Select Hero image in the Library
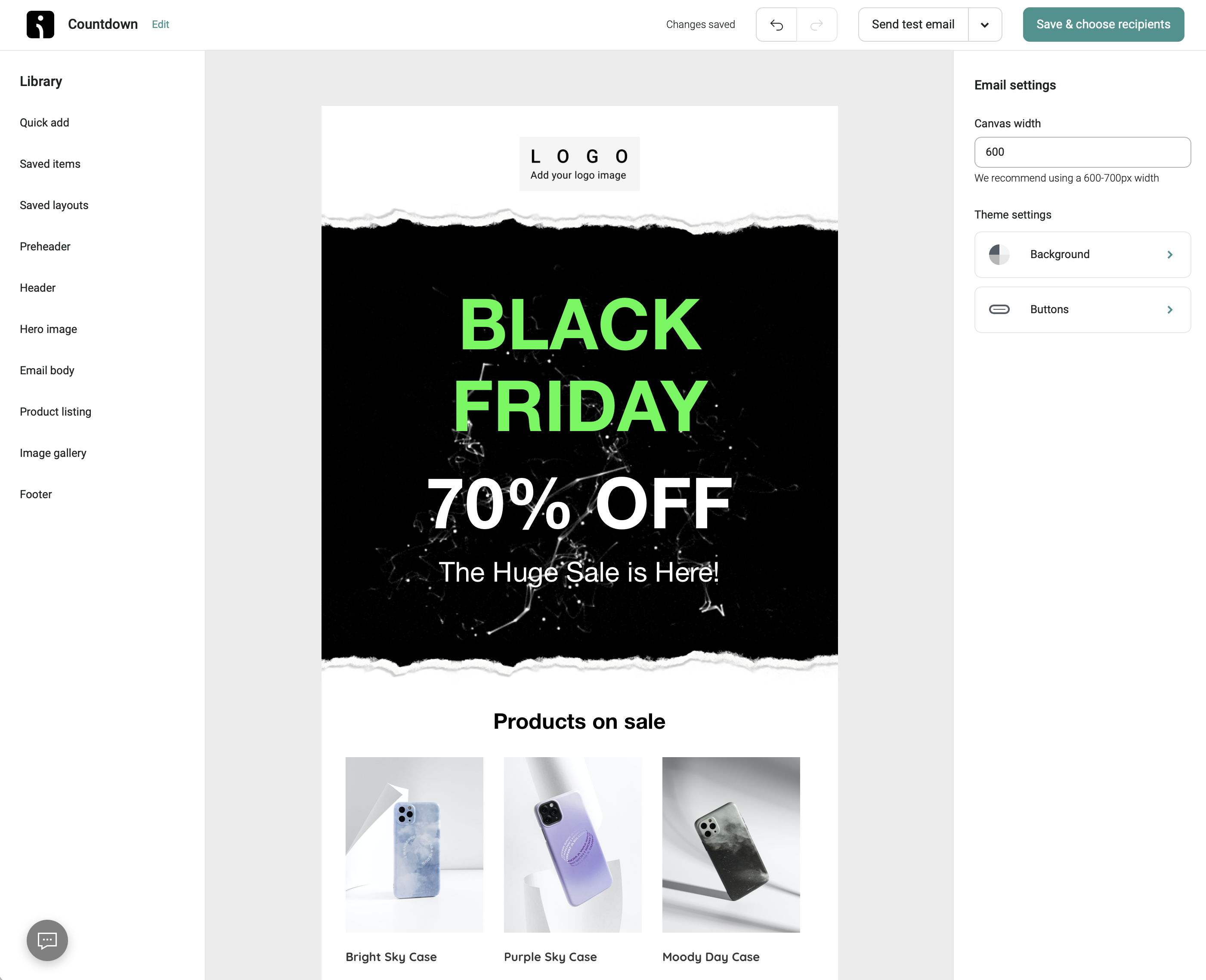Viewport: 1206px width, 980px height. click(49, 329)
